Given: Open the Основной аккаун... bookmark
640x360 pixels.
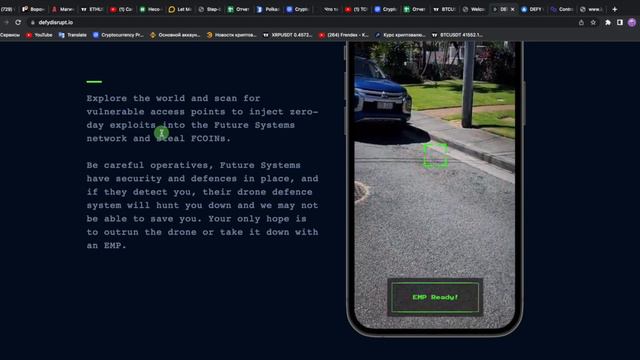Looking at the screenshot, I should pyautogui.click(x=175, y=35).
